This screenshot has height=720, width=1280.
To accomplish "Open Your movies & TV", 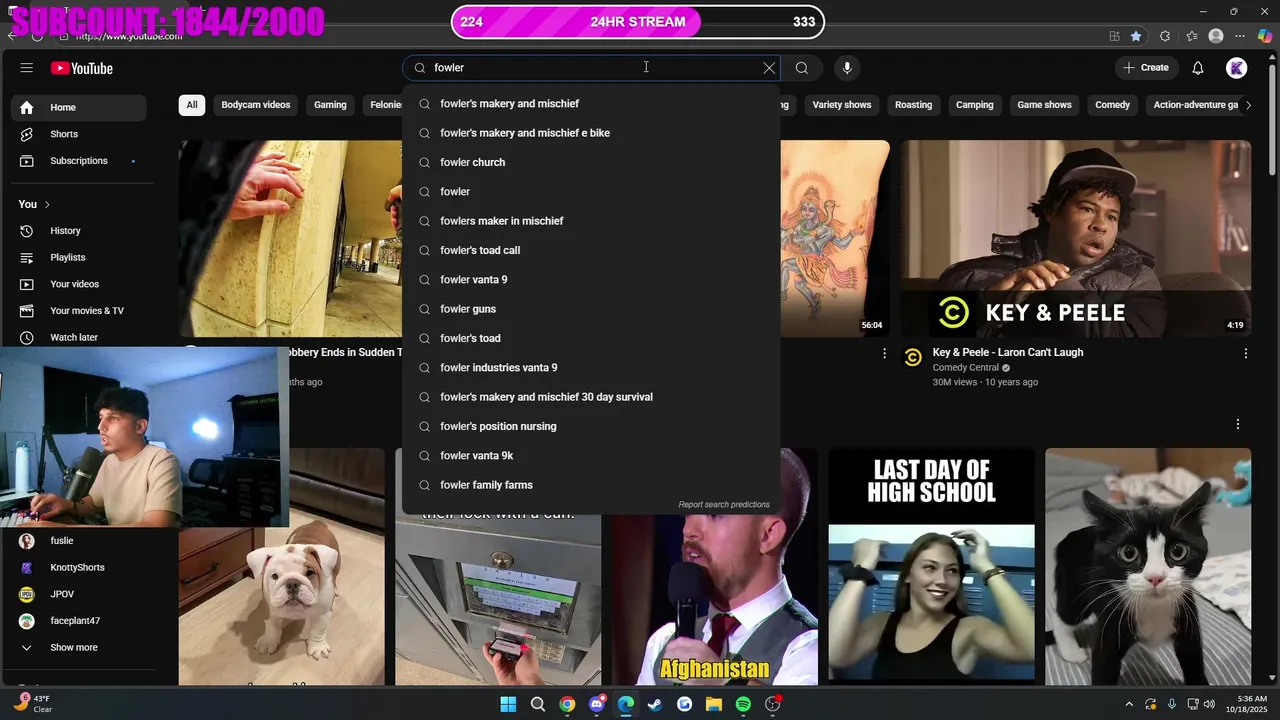I will pyautogui.click(x=79, y=311).
